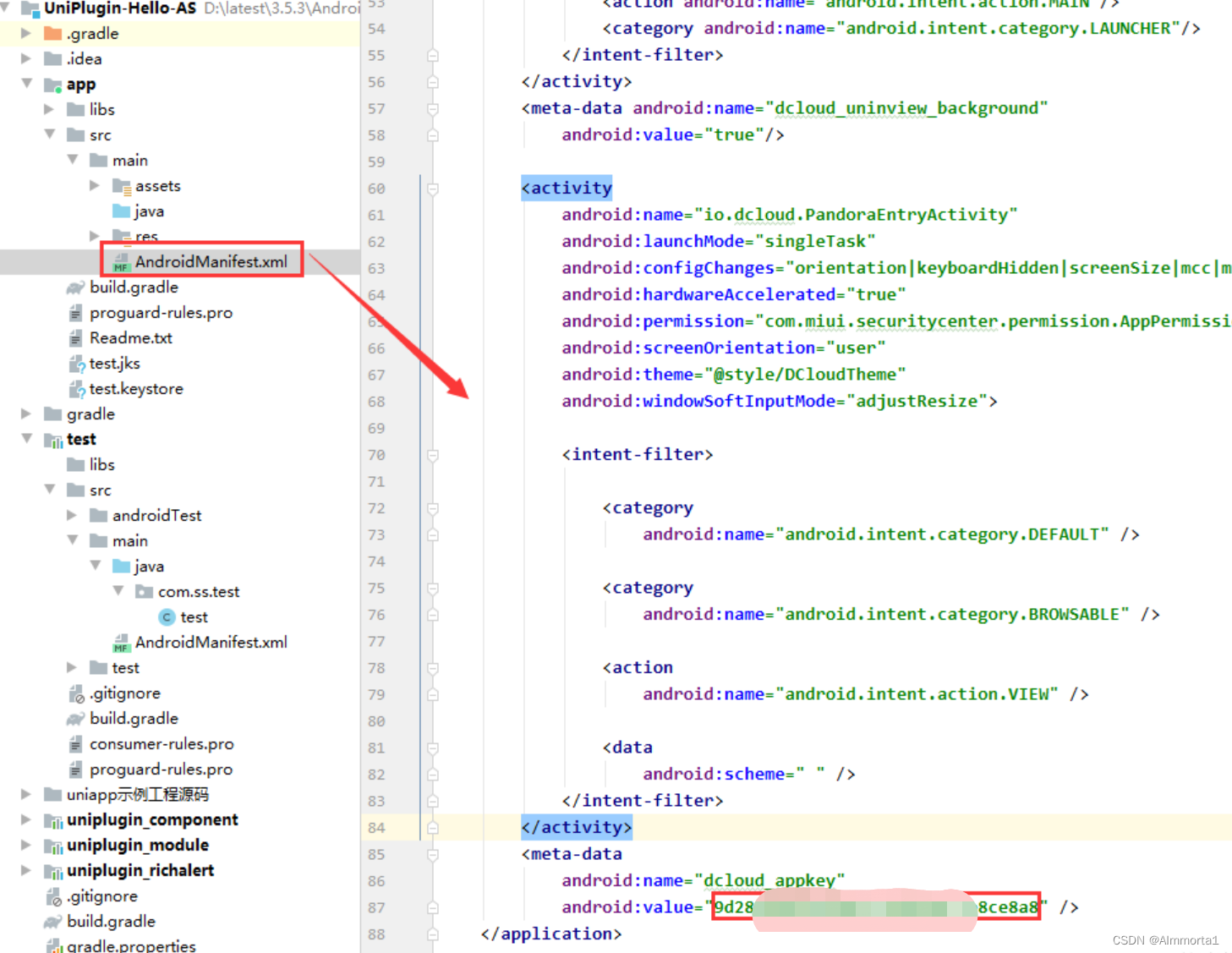This screenshot has height=953, width=1232.
Task: Expand the androidTest folder
Action: pos(72,515)
